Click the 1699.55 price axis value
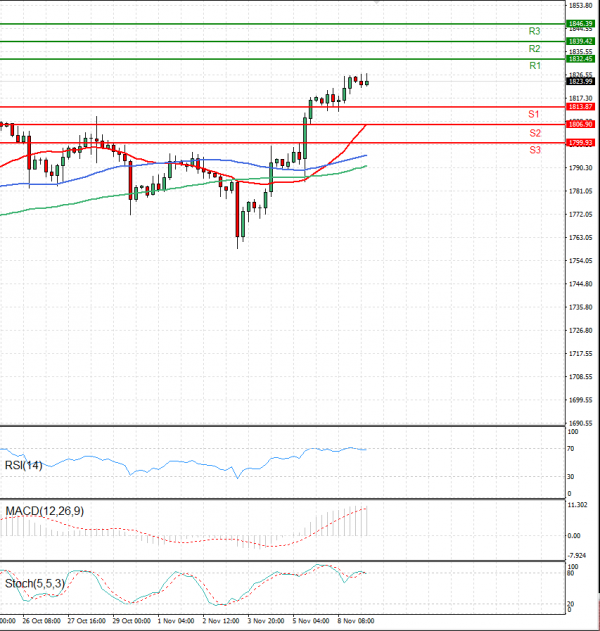600x631 pixels. pos(581,400)
